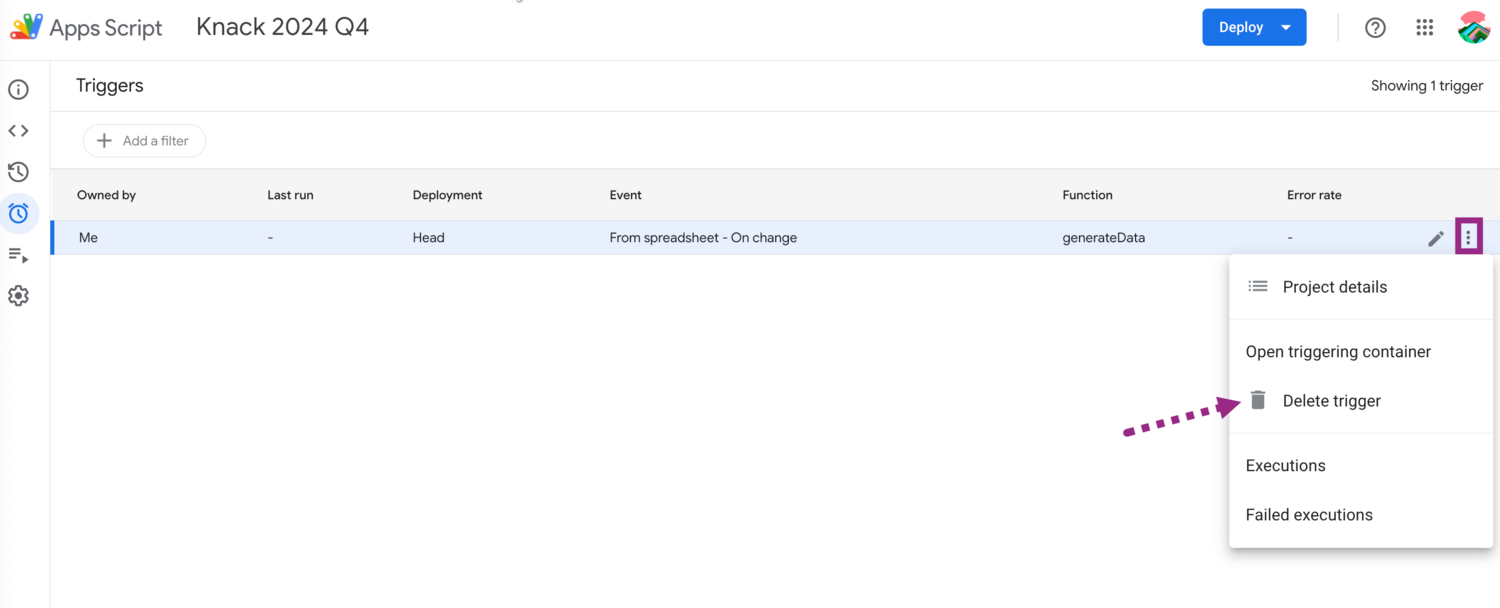The image size is (1500, 608).
Task: Select Open triggering container menu item
Action: (1338, 352)
